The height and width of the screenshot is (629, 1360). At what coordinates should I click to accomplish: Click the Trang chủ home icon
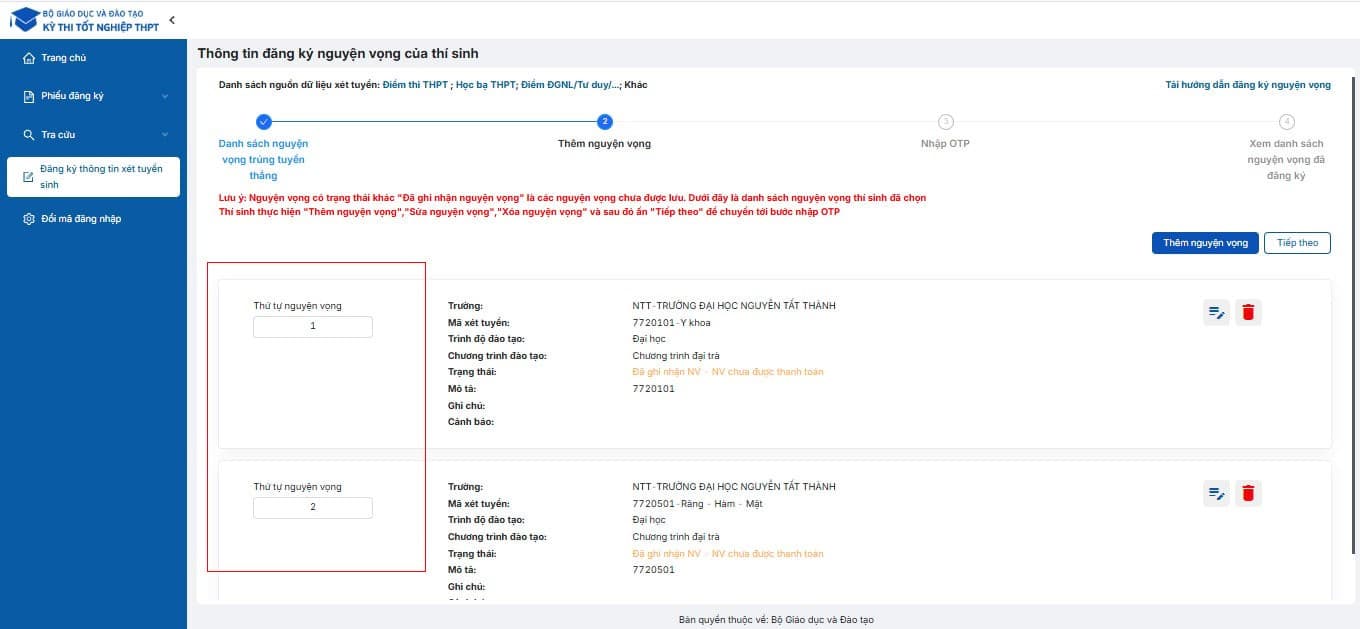pos(29,58)
